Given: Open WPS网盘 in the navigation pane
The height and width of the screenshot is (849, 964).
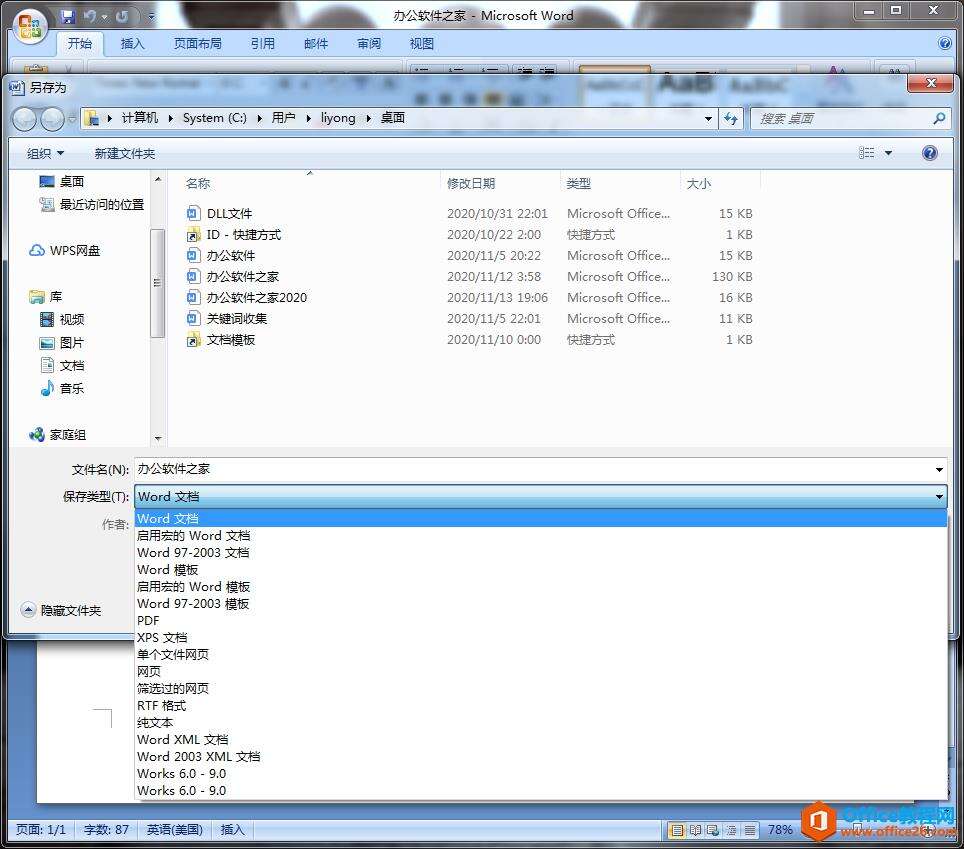Looking at the screenshot, I should (65, 250).
